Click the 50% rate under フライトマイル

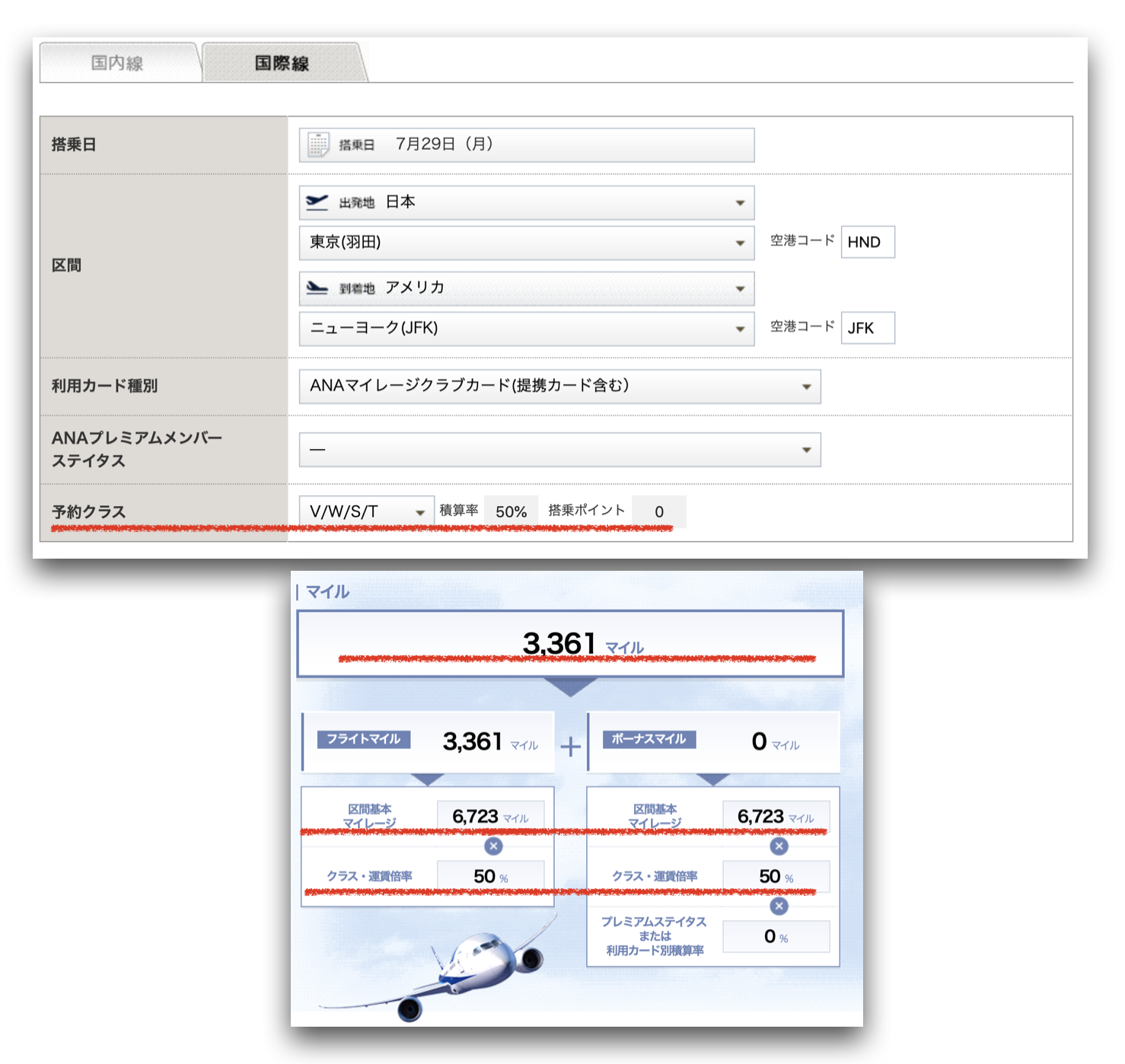point(490,877)
